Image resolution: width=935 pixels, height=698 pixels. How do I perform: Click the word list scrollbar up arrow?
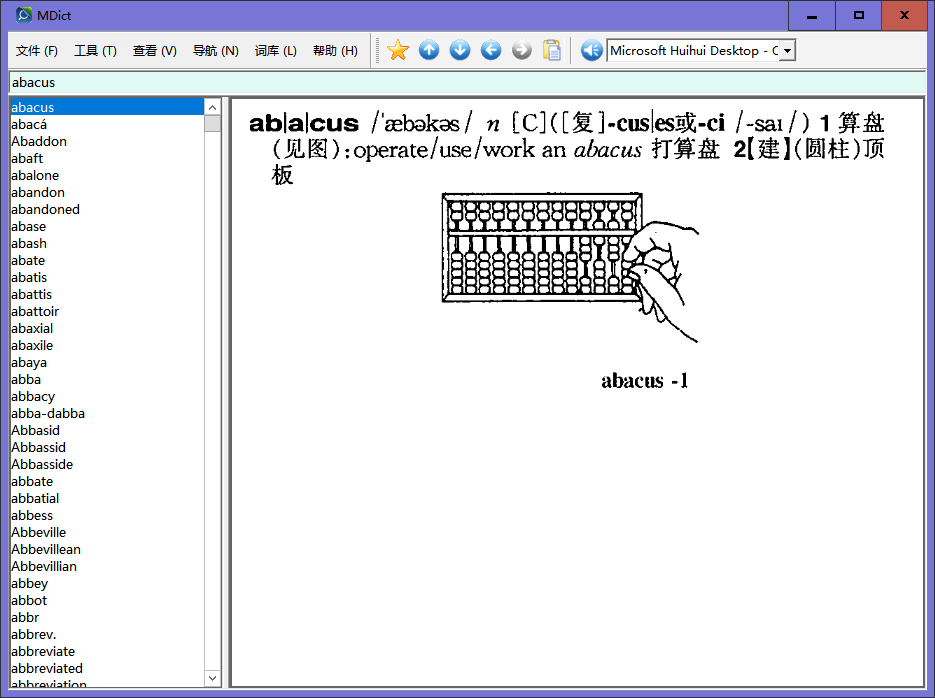point(212,107)
